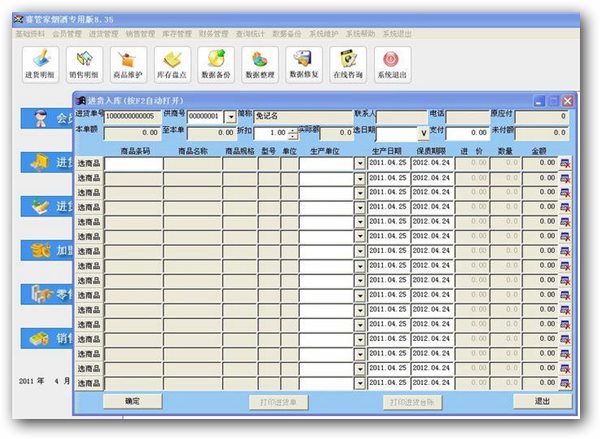
Task: Open the 会员管理 menu
Action: [67, 34]
